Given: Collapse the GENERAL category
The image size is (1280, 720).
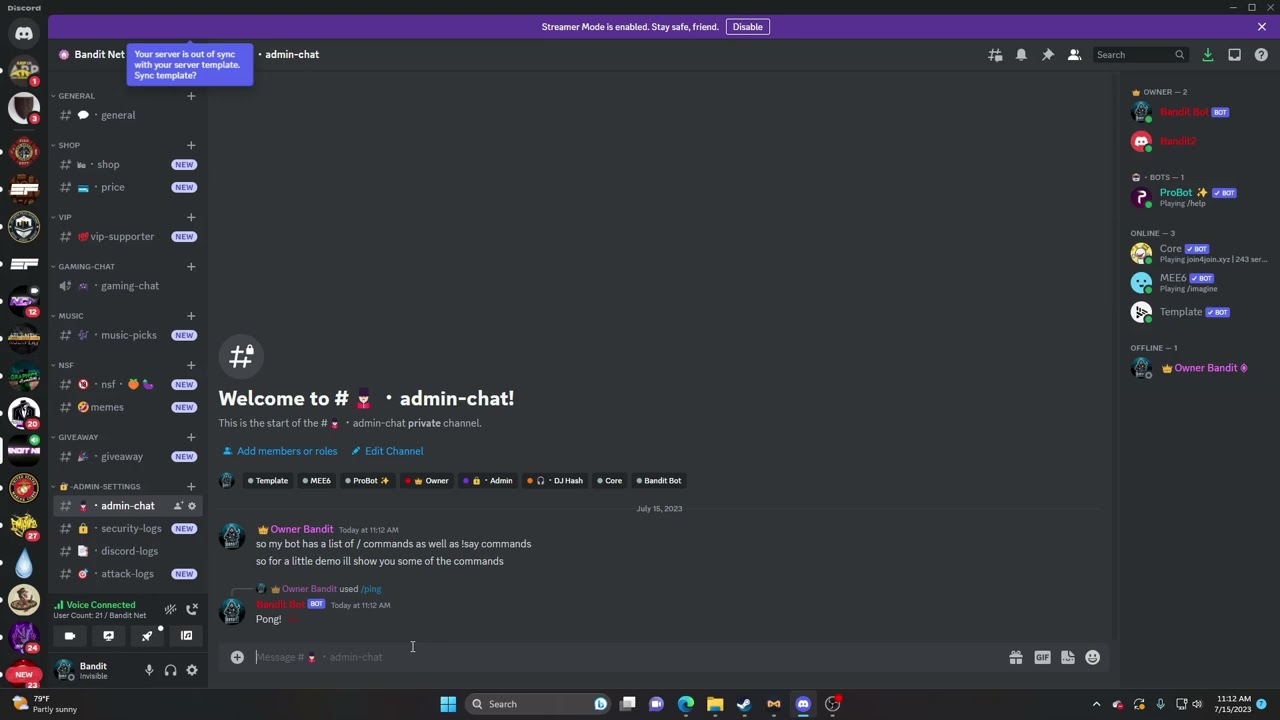Looking at the screenshot, I should [76, 96].
